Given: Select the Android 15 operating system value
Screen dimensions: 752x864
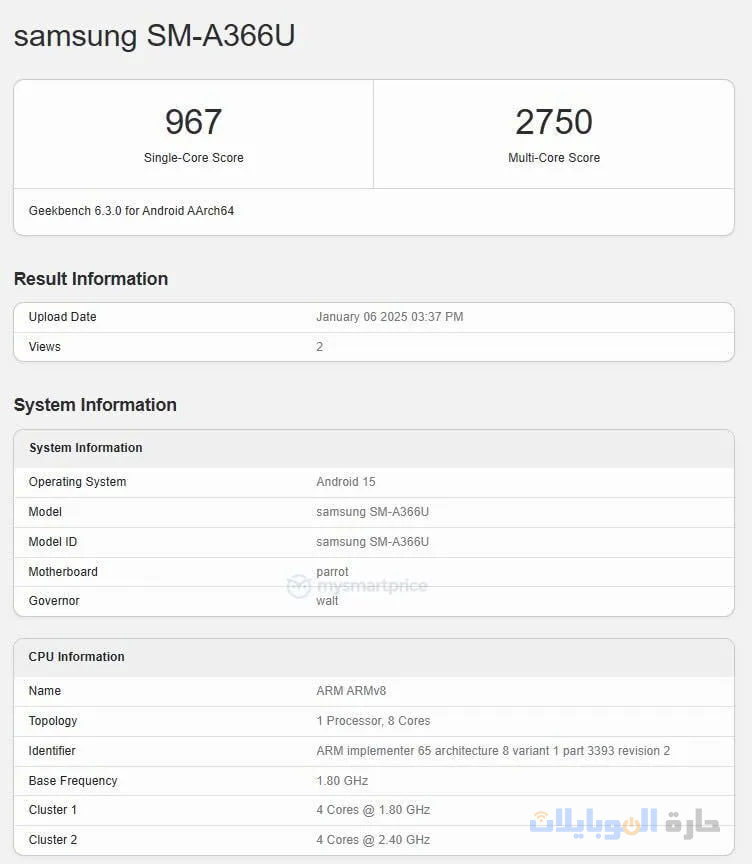Looking at the screenshot, I should 346,482.
